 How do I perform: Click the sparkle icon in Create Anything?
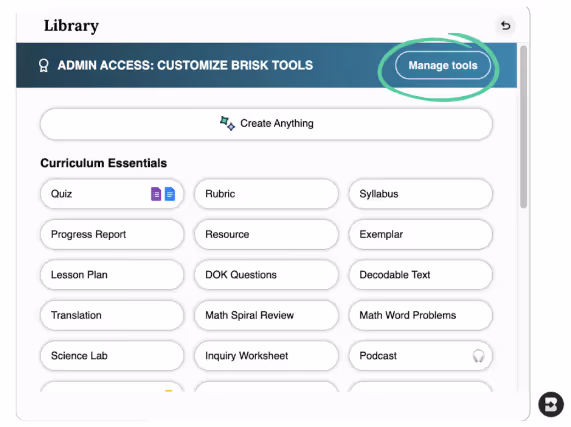click(x=227, y=123)
